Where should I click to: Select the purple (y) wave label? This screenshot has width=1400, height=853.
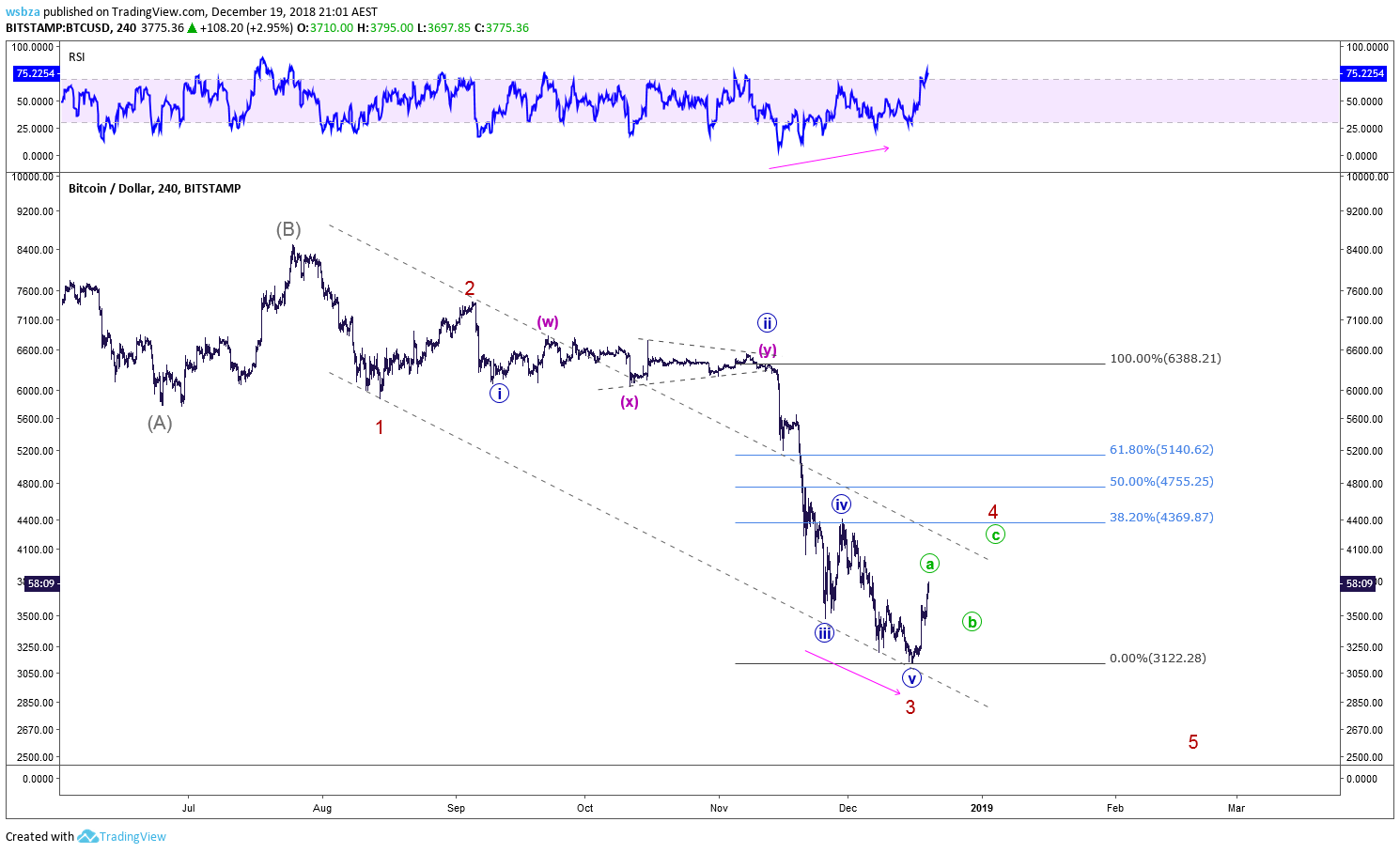click(768, 350)
